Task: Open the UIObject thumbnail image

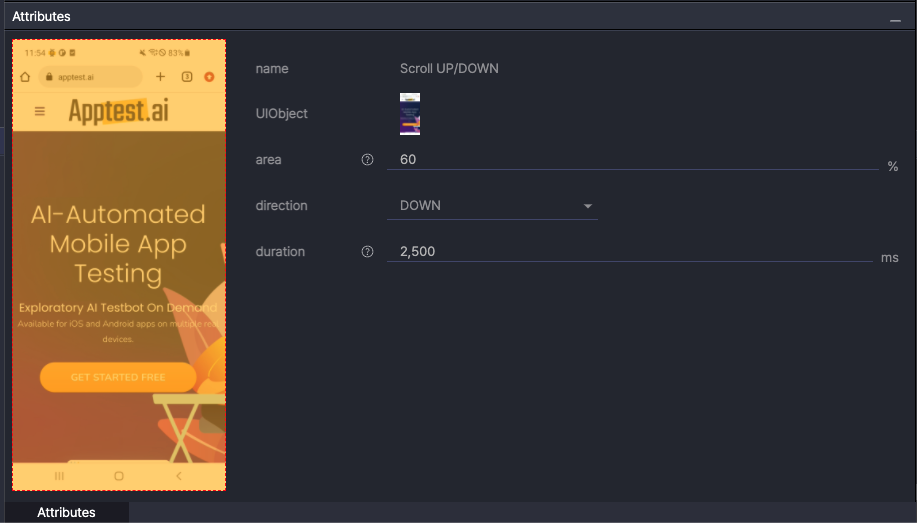Action: pos(410,114)
